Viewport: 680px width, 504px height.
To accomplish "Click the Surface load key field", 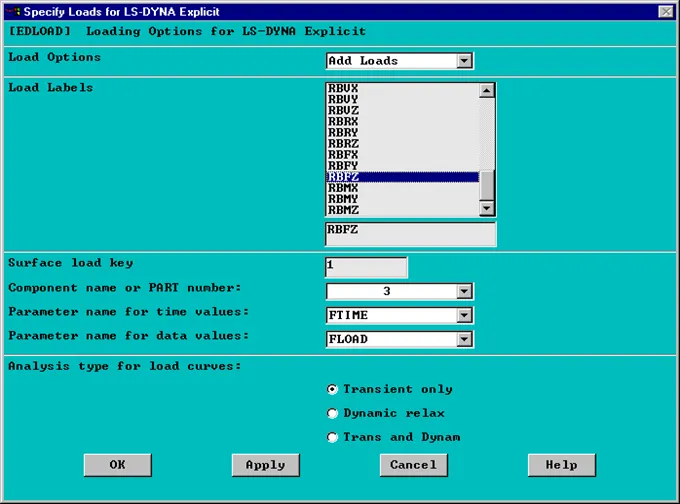I will [366, 267].
